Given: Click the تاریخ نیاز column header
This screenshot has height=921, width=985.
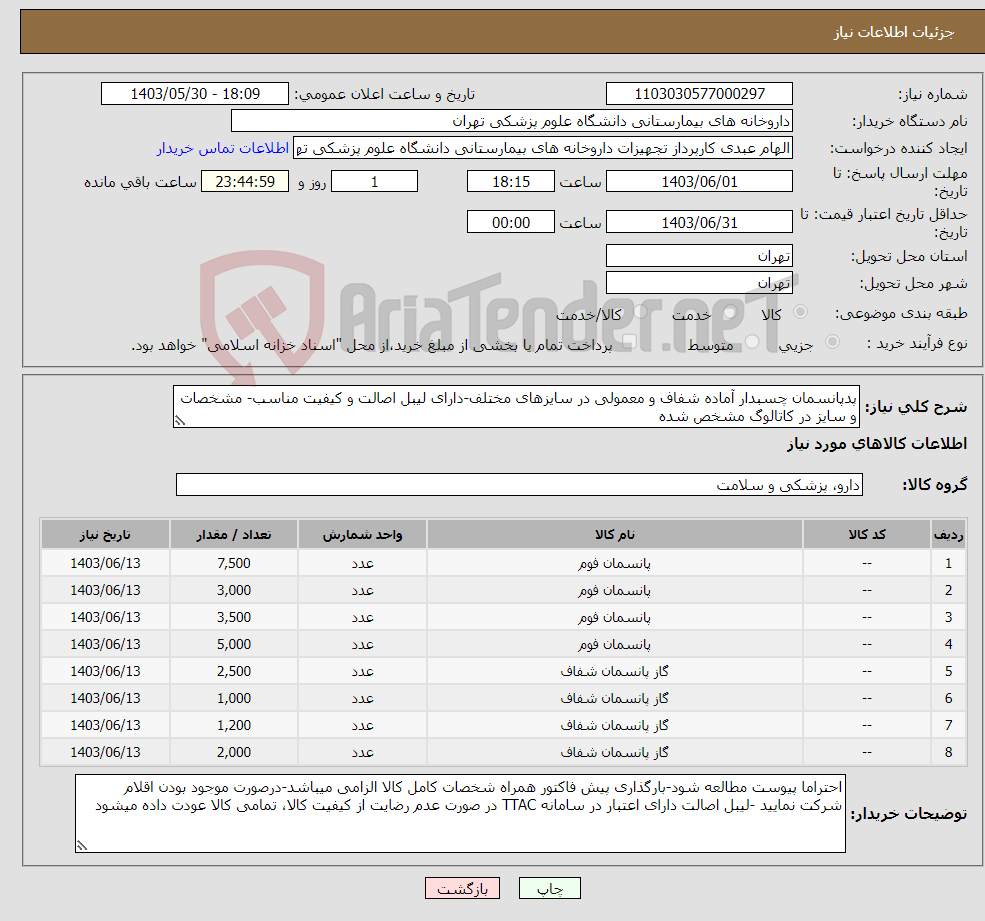Looking at the screenshot, I should 106,535.
